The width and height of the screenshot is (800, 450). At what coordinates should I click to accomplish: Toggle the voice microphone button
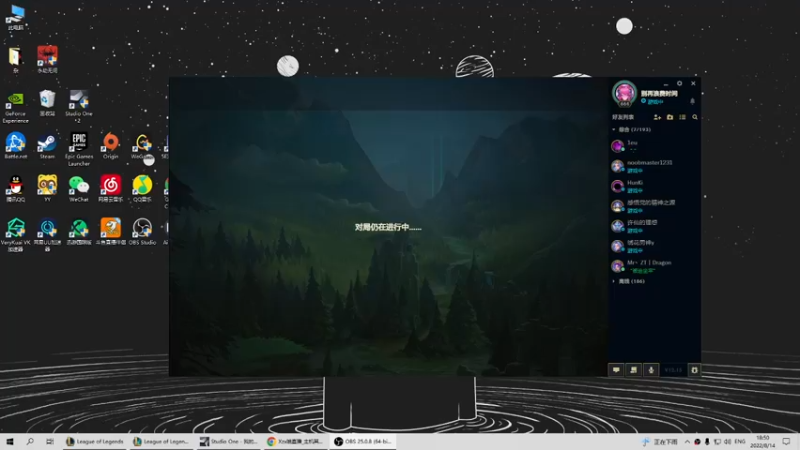[651, 370]
